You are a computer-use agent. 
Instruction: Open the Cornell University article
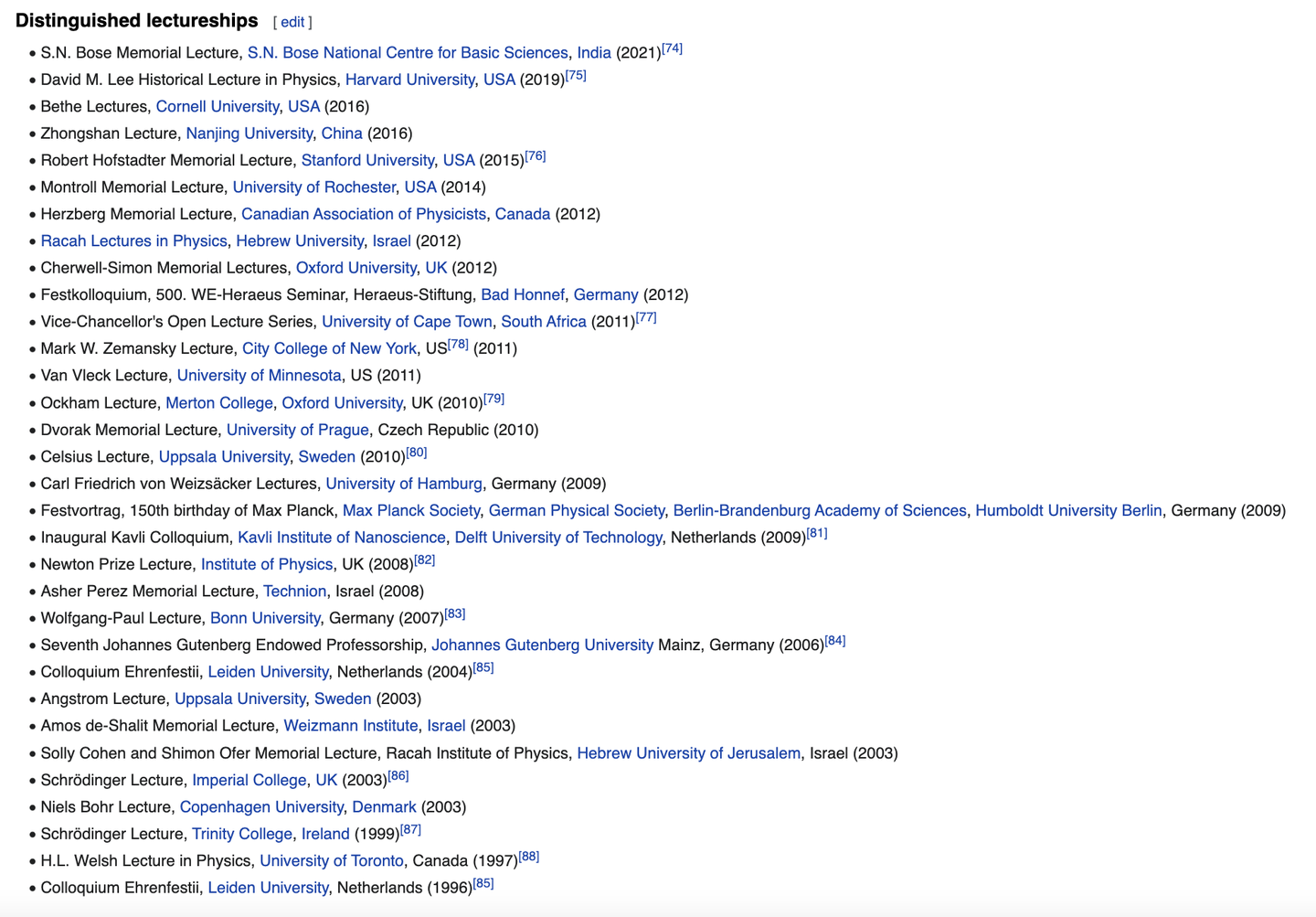pyautogui.click(x=218, y=106)
